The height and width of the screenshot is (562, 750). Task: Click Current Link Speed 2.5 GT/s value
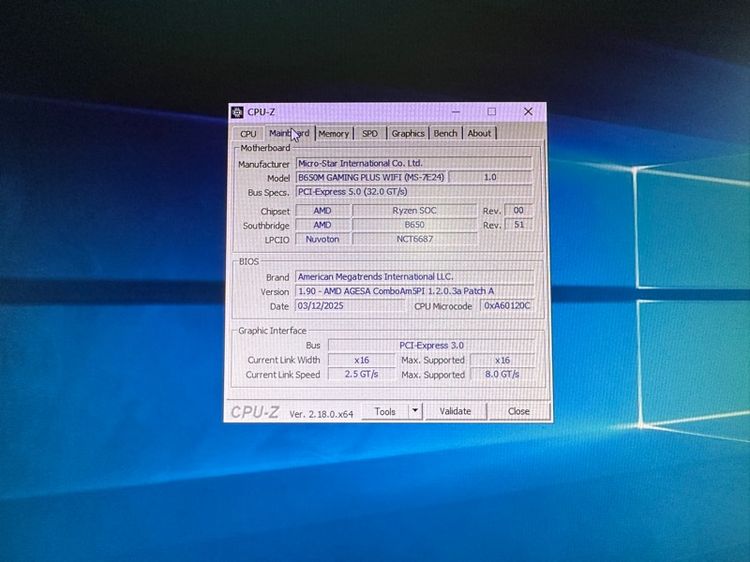362,375
